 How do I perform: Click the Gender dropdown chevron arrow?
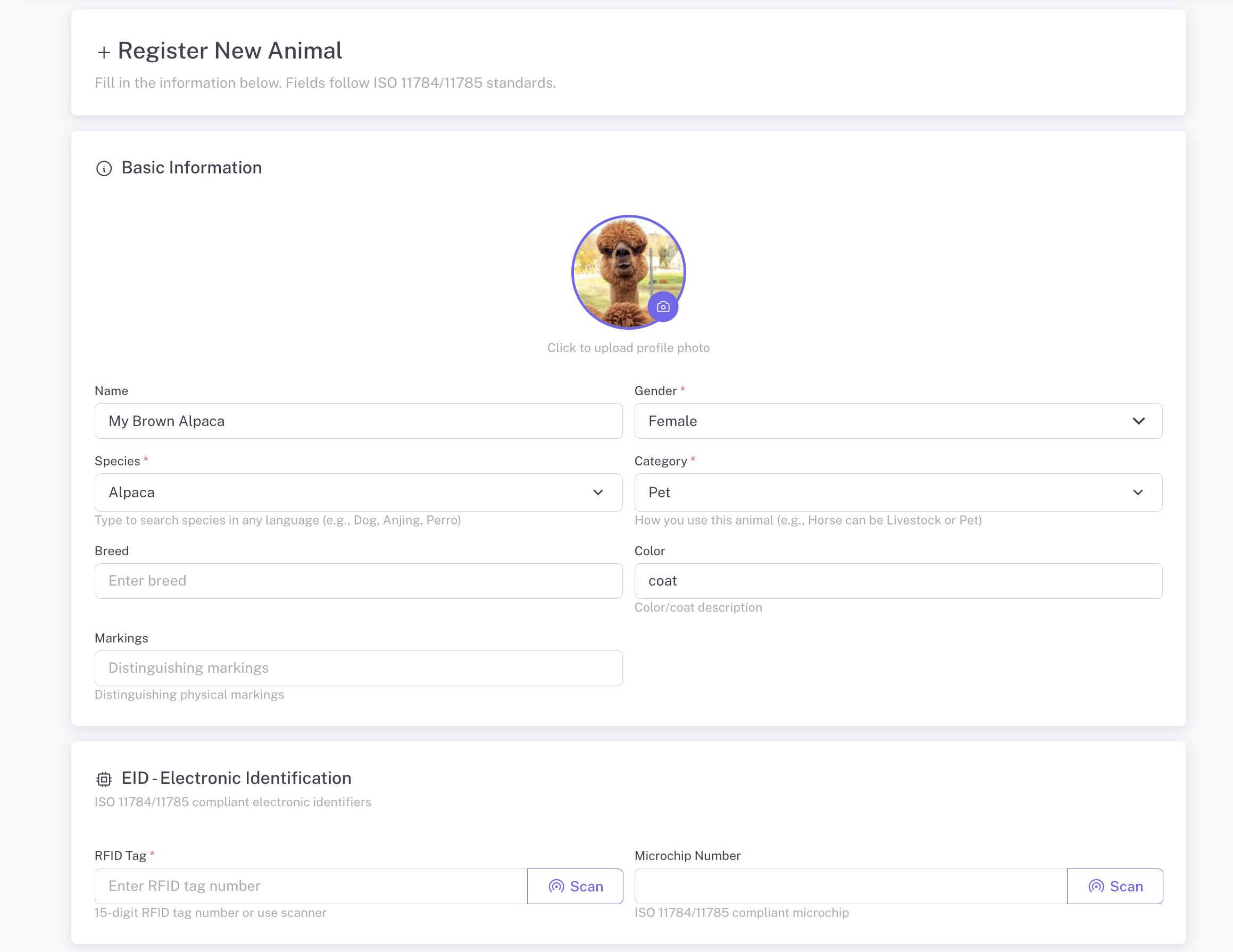pyautogui.click(x=1138, y=421)
